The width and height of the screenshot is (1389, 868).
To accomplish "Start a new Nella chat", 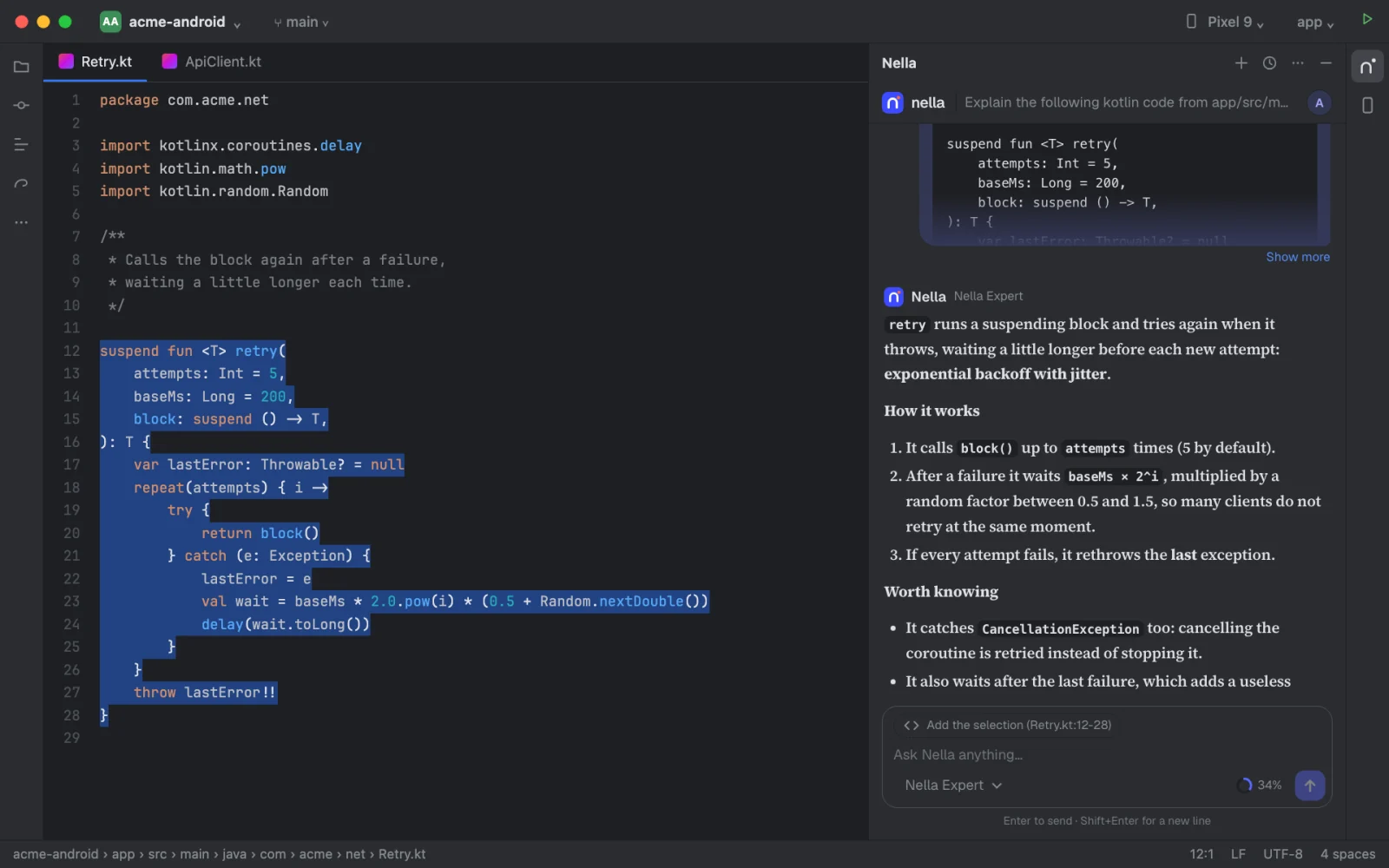I will point(1241,63).
